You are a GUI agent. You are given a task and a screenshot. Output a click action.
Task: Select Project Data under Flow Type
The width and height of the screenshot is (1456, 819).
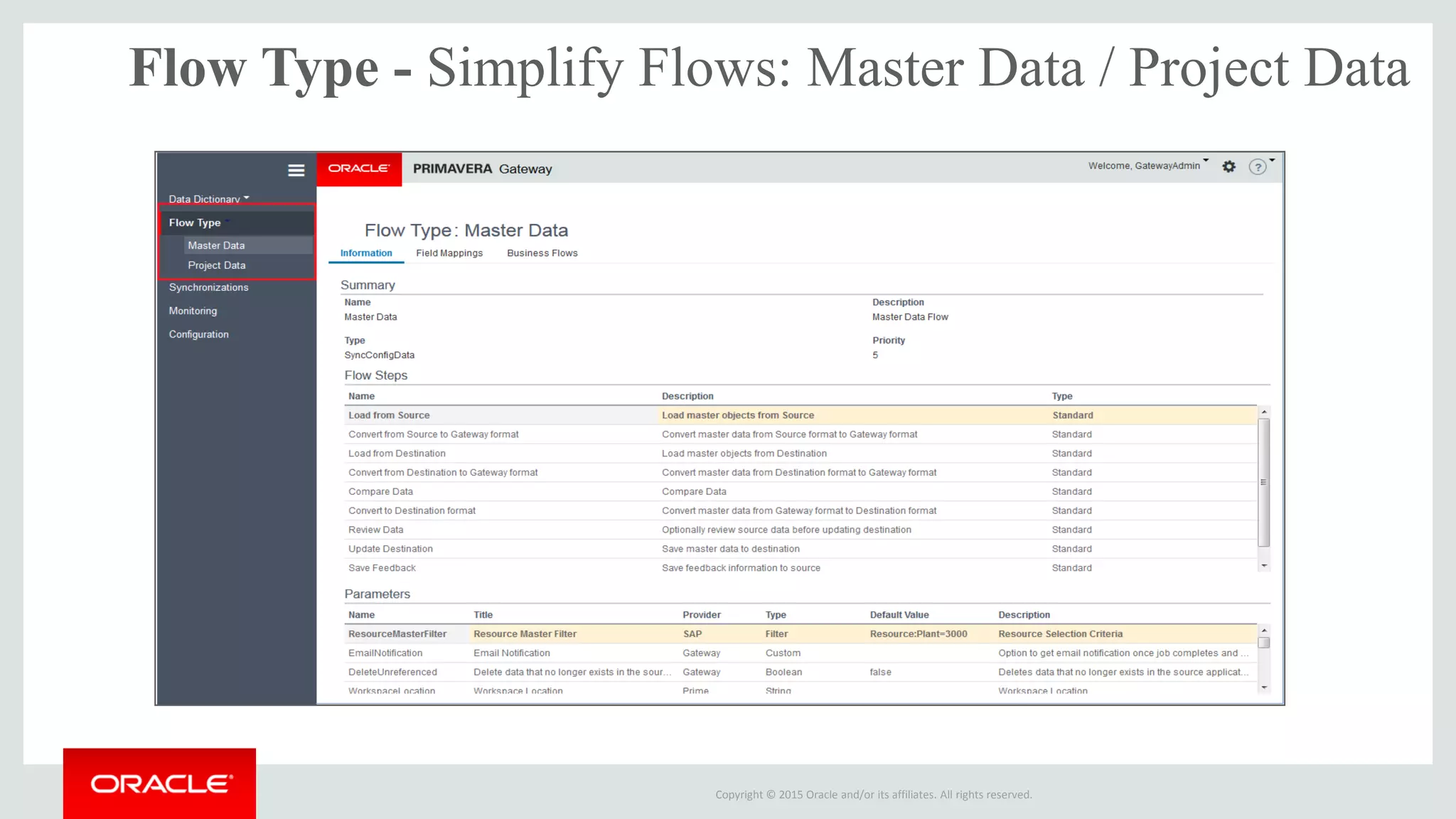tap(217, 265)
